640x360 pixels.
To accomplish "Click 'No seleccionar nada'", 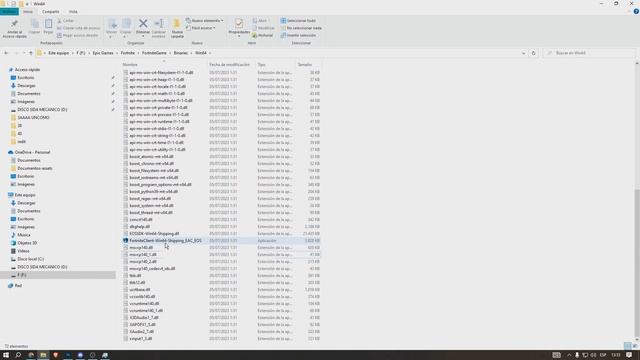I will click(301, 28).
